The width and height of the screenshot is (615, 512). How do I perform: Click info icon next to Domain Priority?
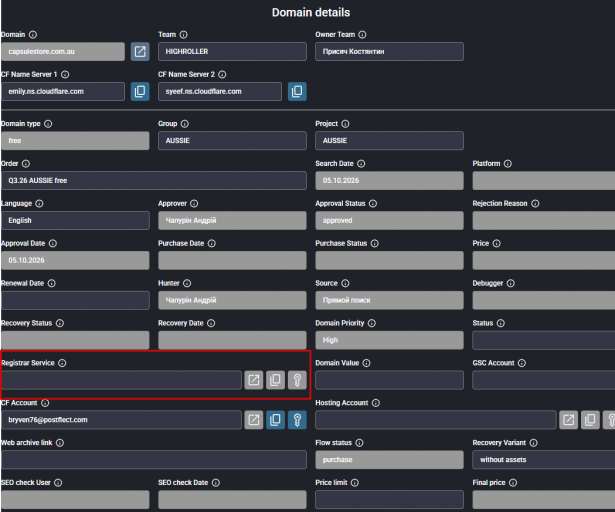tap(372, 323)
